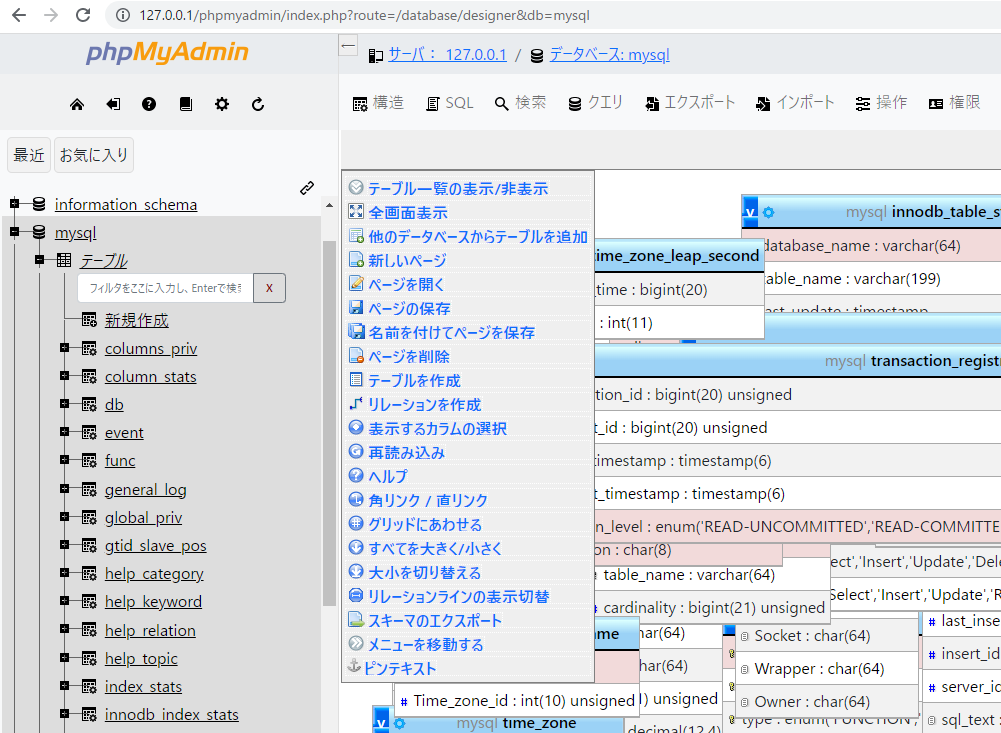Click the ページを削除 icon
This screenshot has height=733, width=1001.
pos(356,356)
